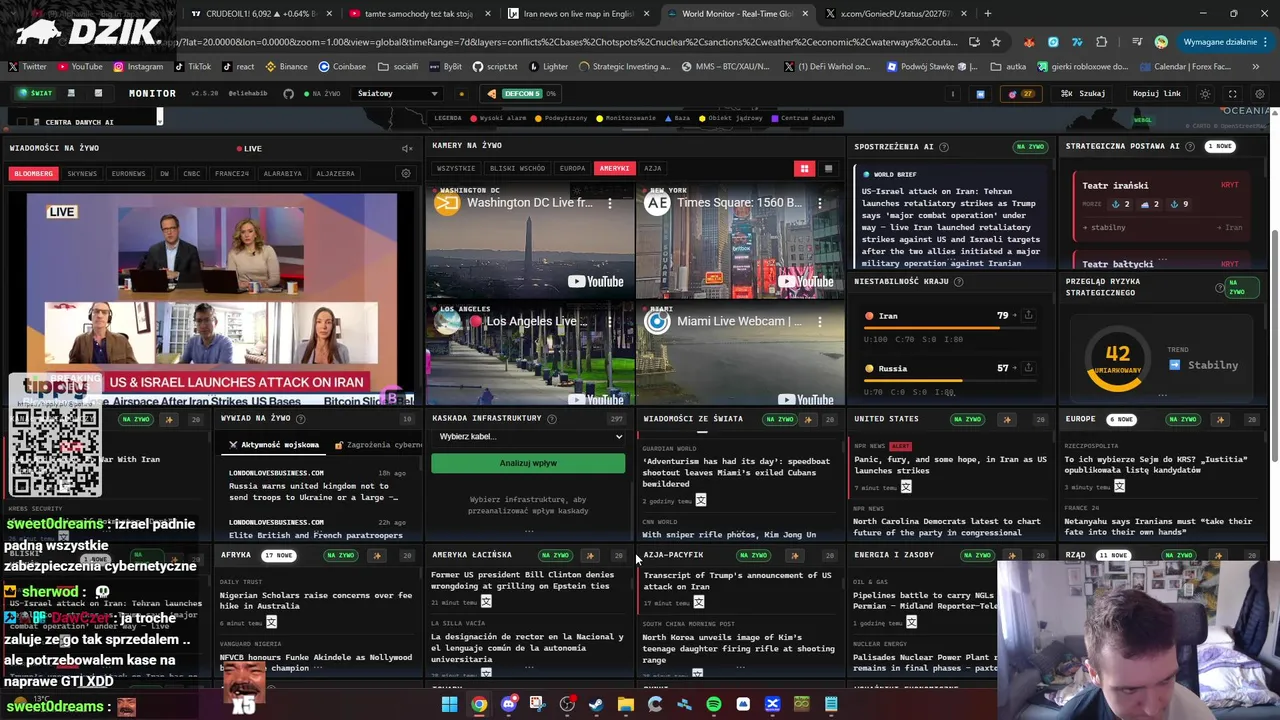Click the DEFCON 5 indicator

pos(520,93)
